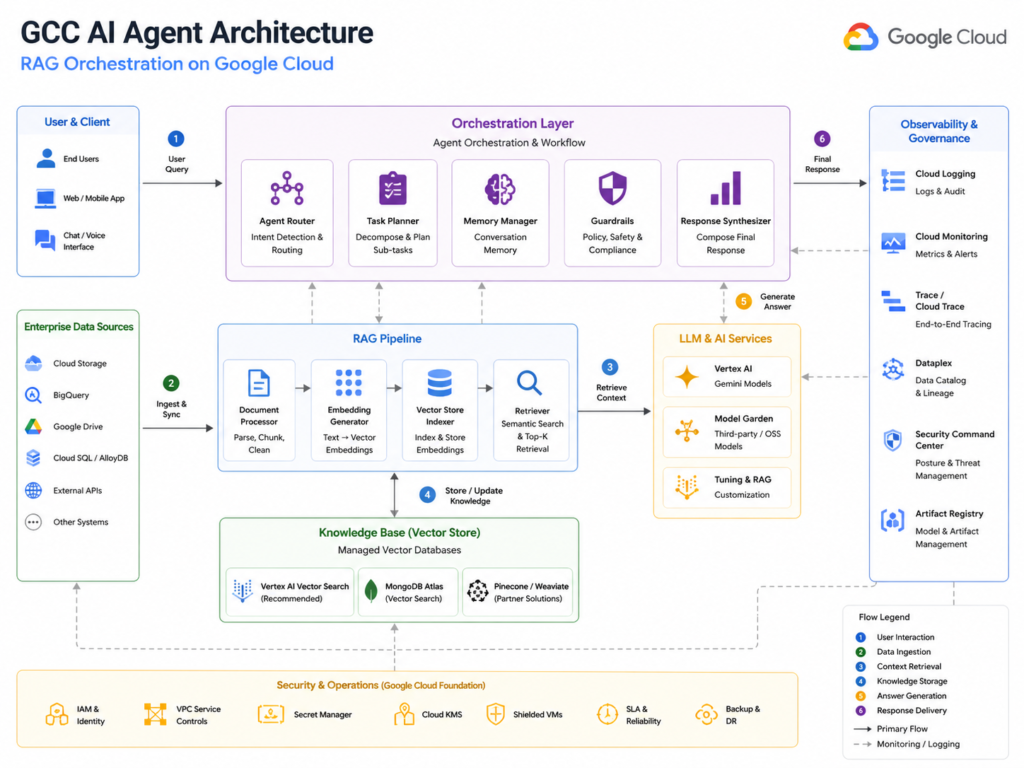
Task: Click the Retriever magnifier icon
Action: click(529, 383)
